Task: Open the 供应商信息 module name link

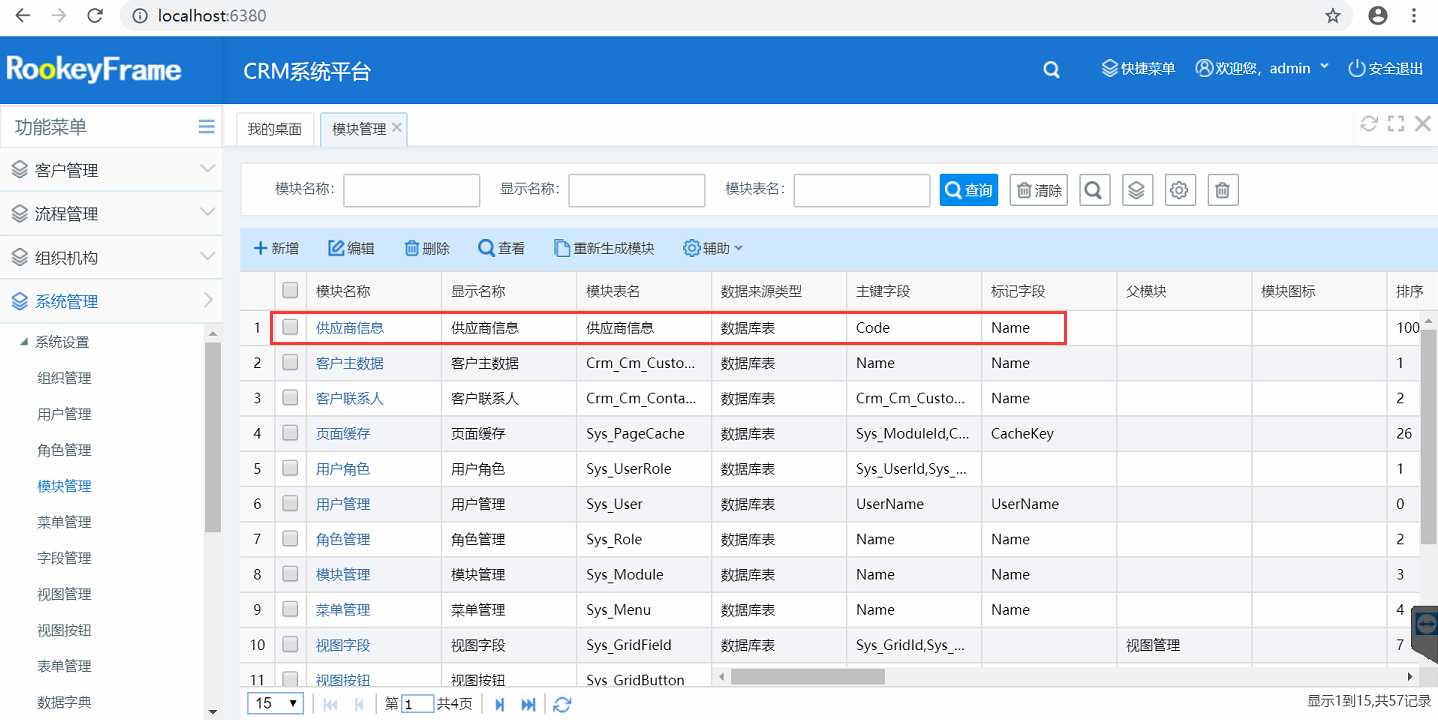Action: pos(350,327)
